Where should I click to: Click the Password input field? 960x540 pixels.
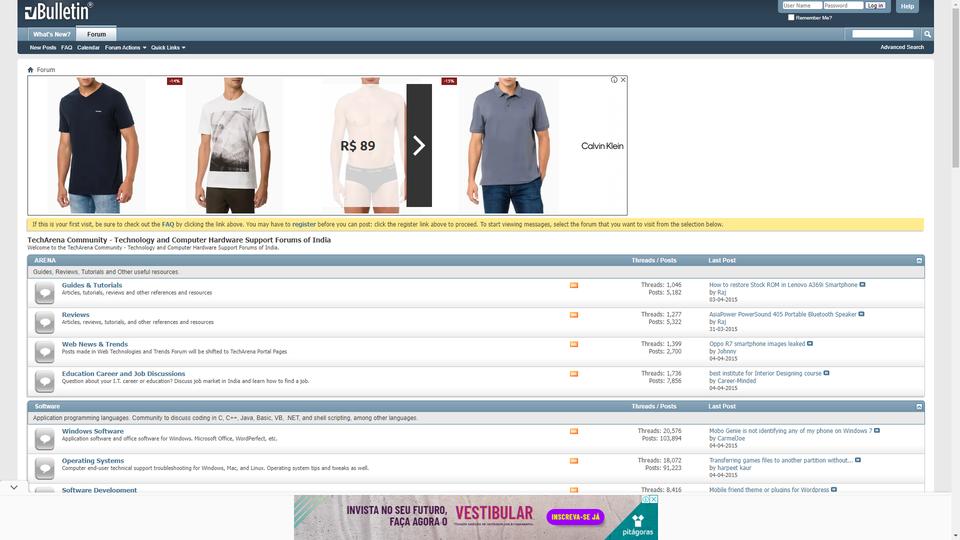click(x=843, y=6)
